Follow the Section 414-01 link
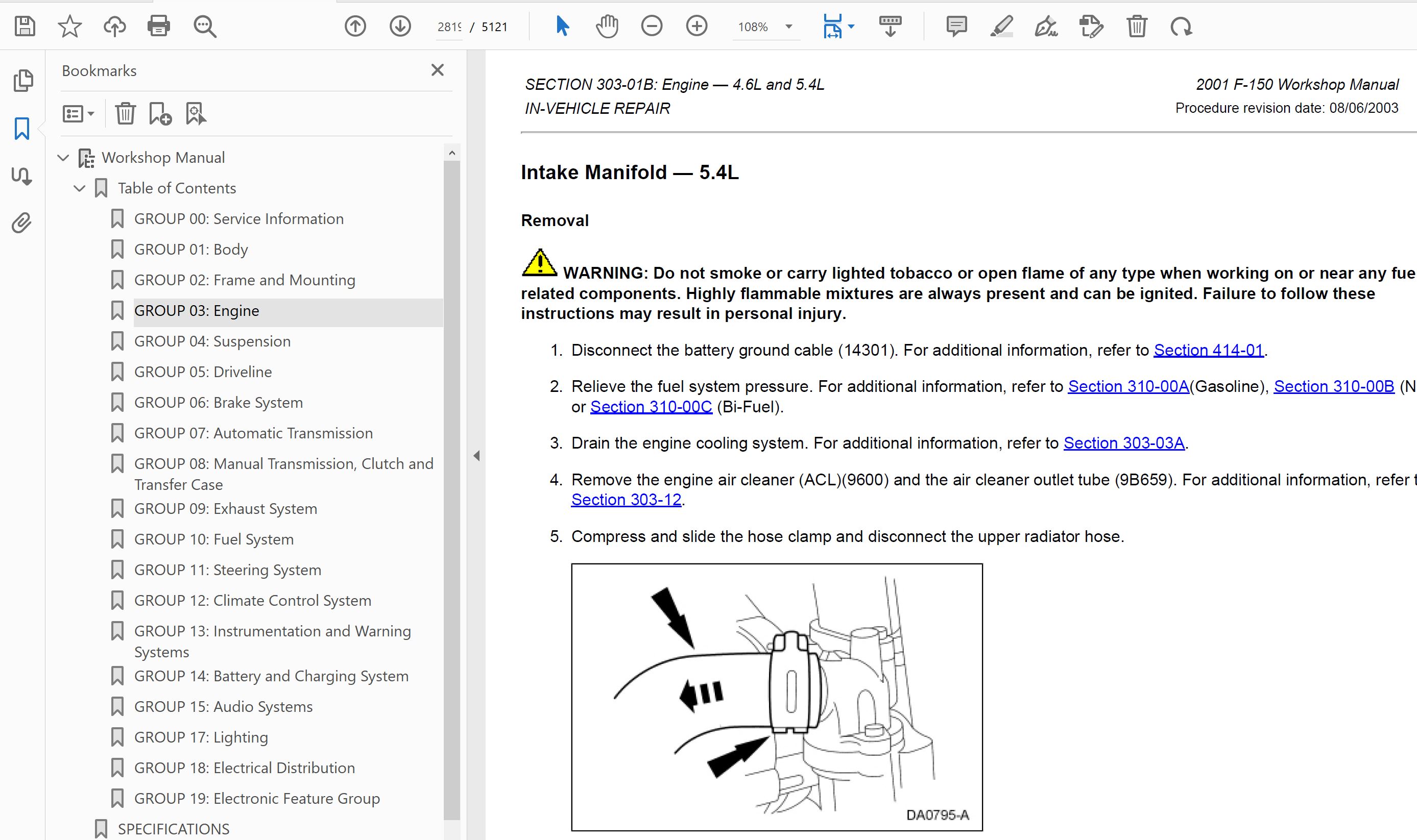1417x840 pixels. pyautogui.click(x=1208, y=351)
